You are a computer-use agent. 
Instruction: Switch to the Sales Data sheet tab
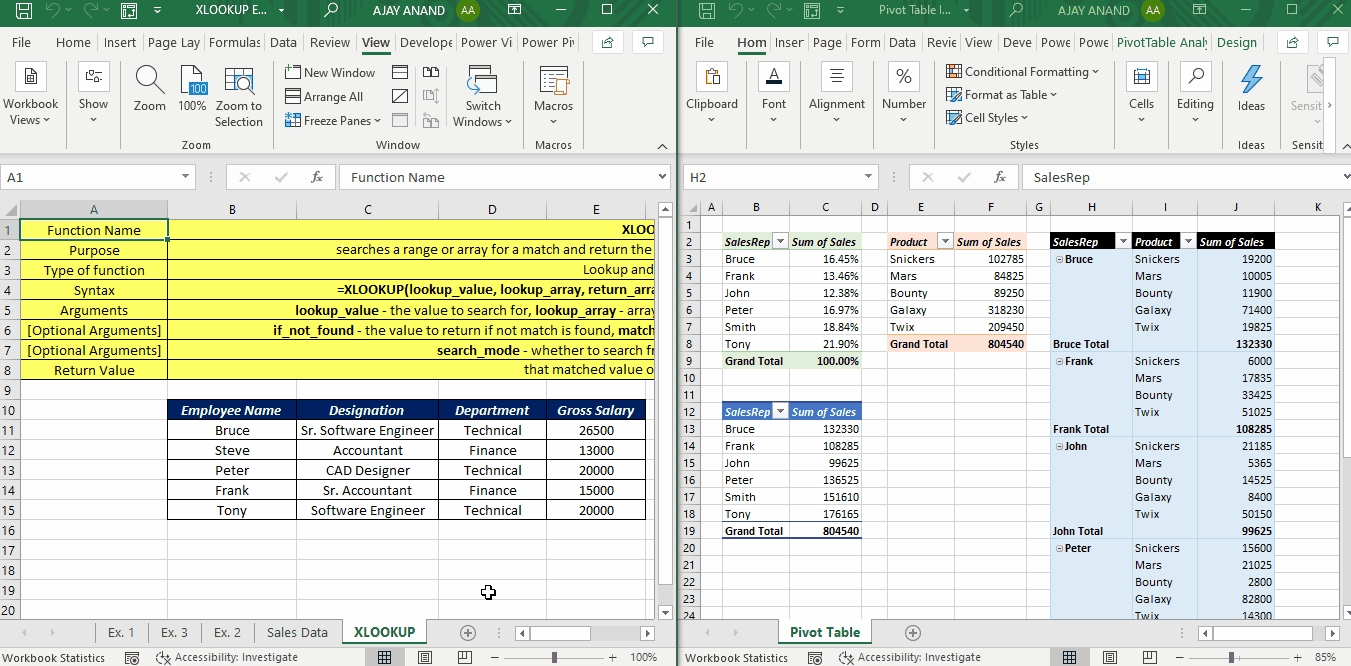(297, 632)
